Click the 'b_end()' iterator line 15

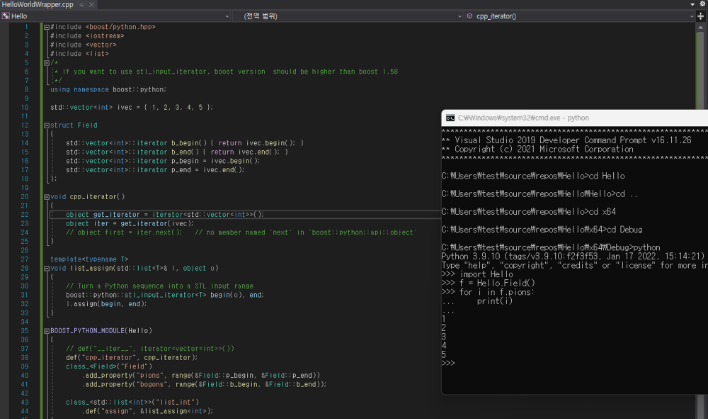point(177,152)
